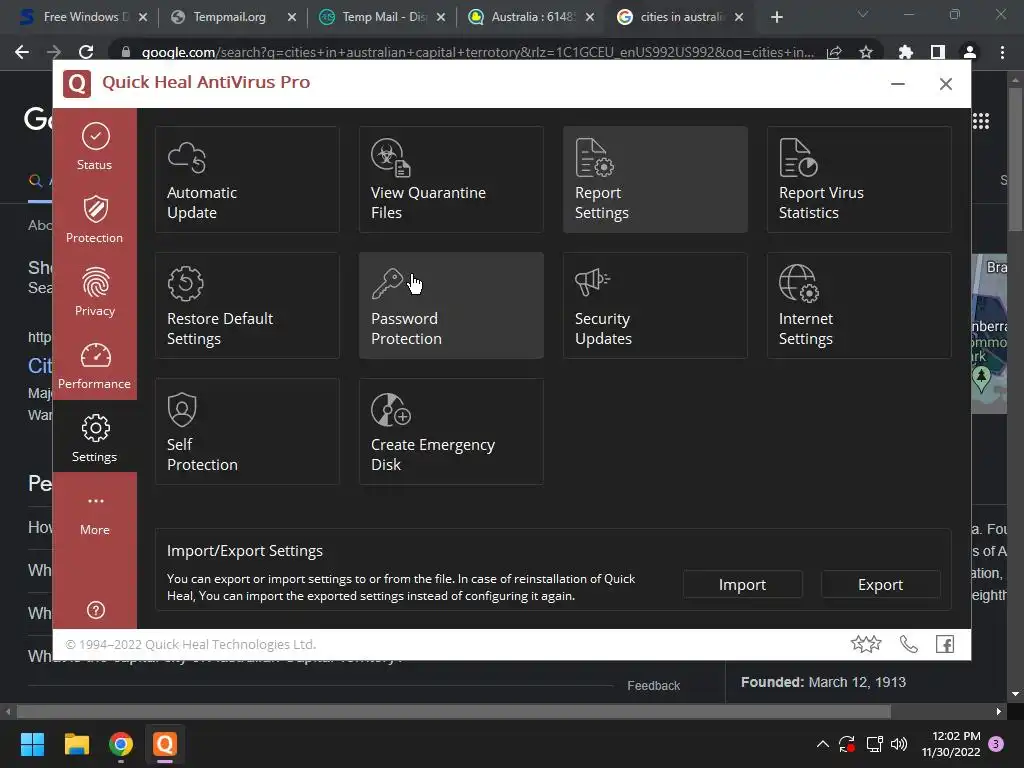Share this page icon in address bar
This screenshot has height=768, width=1024.
pyautogui.click(x=834, y=52)
